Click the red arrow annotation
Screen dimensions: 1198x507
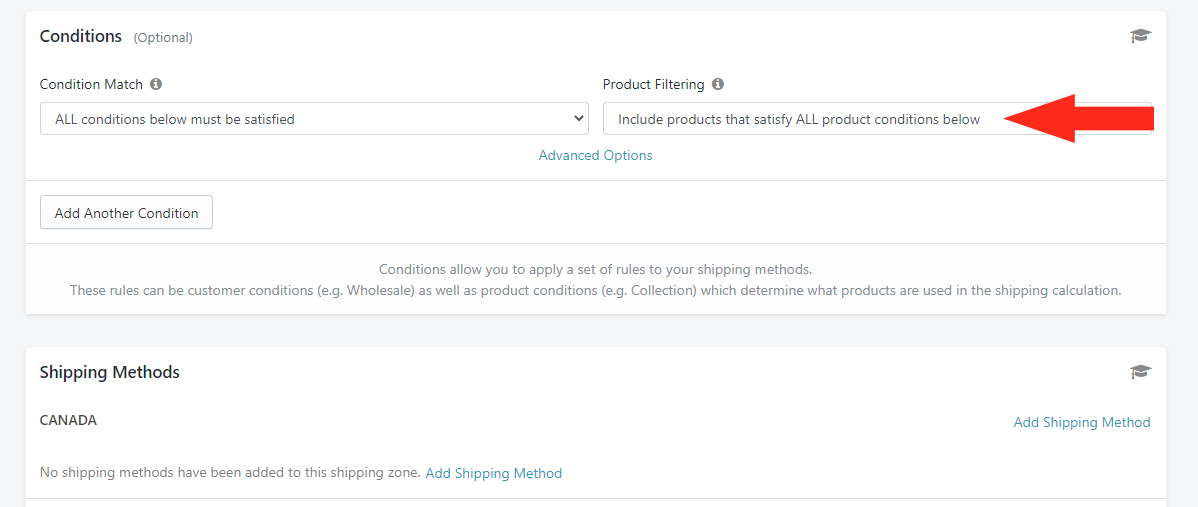[1077, 118]
